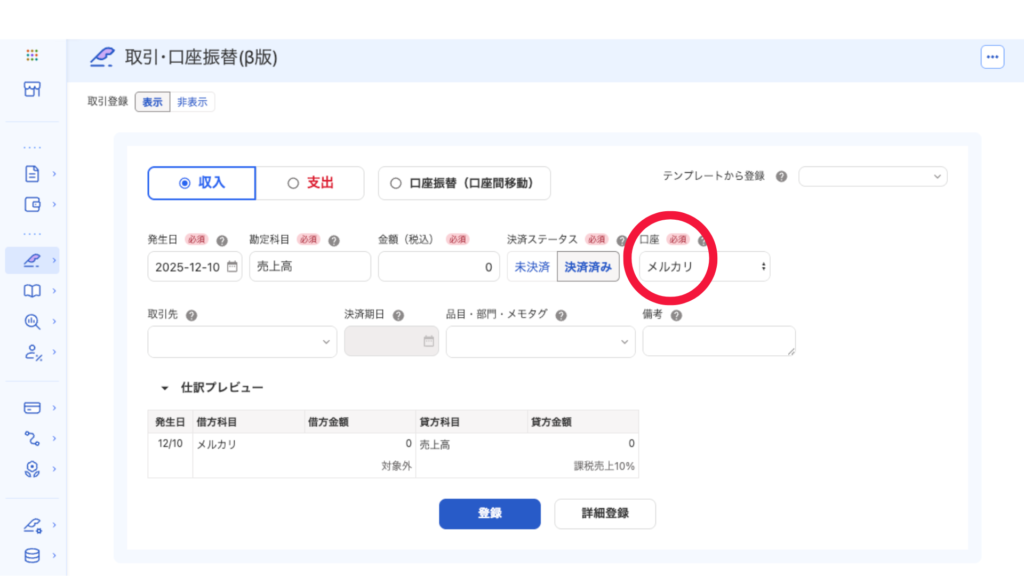
Task: Click the blue 登録 button
Action: coord(489,513)
